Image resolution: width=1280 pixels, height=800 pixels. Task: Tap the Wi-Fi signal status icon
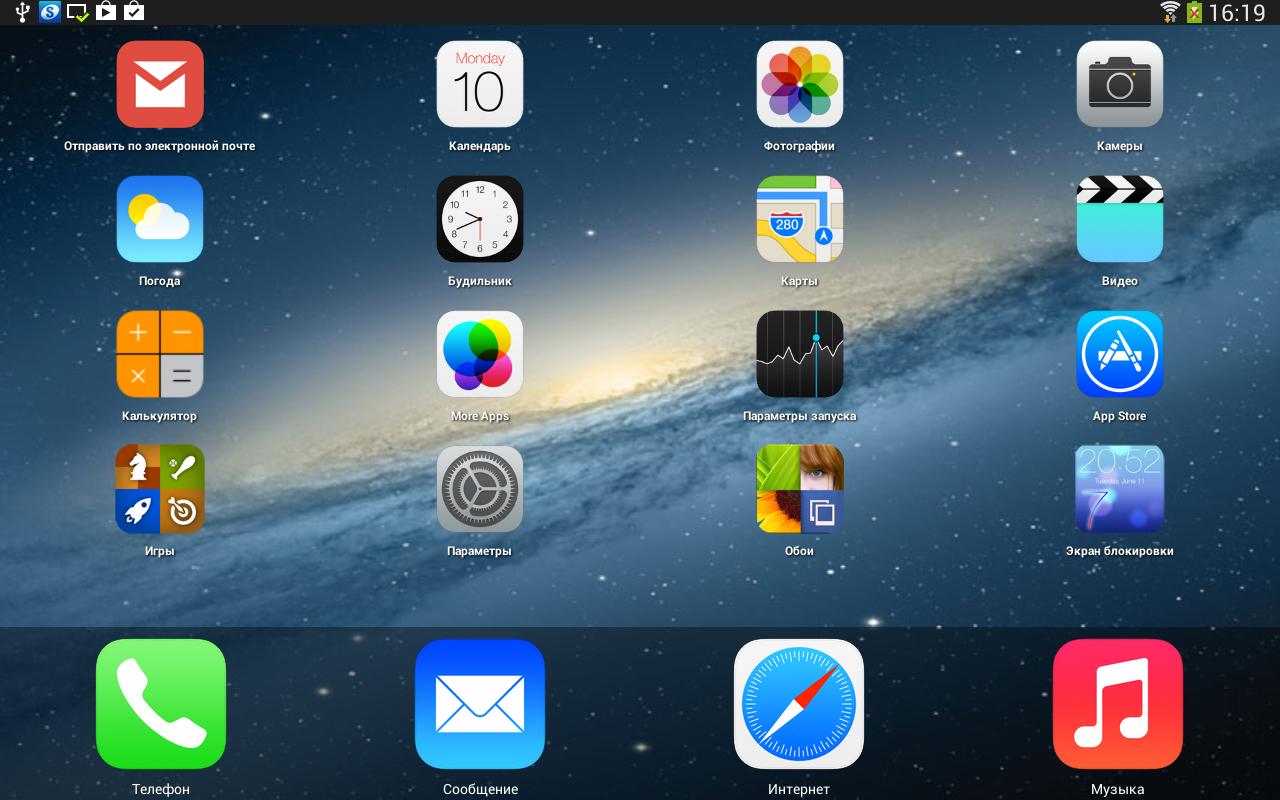pos(1170,12)
